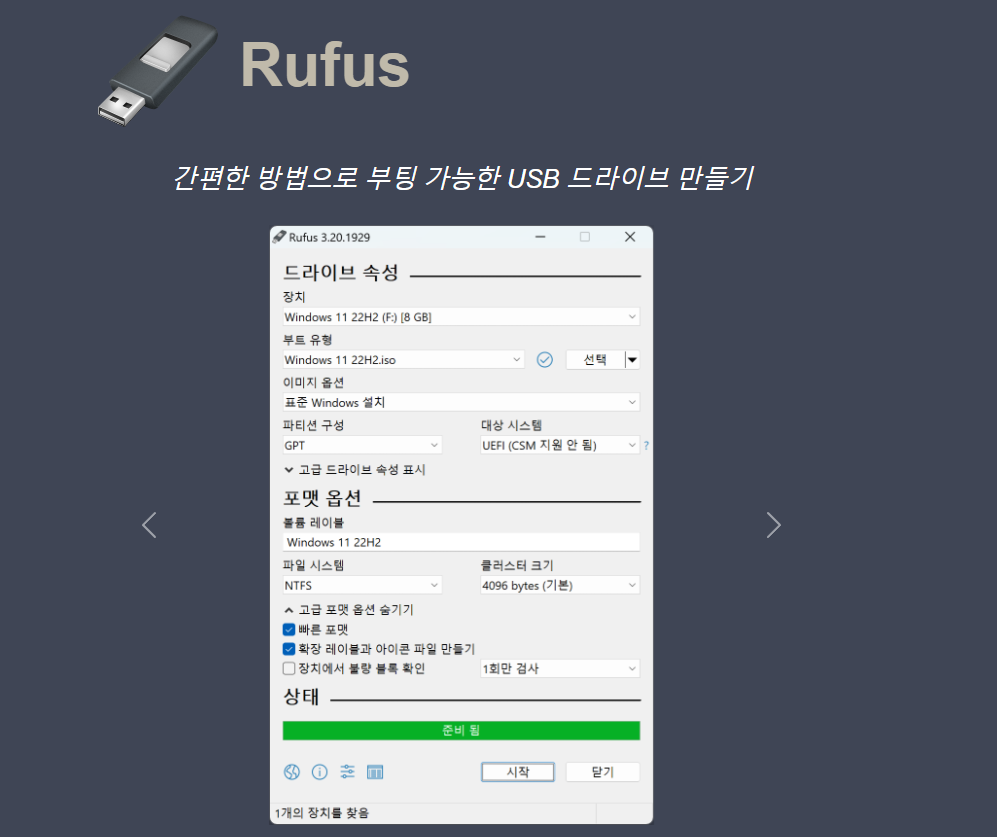This screenshot has height=837, width=997.
Task: Open the 클러스터 크기 dropdown
Action: 560,585
